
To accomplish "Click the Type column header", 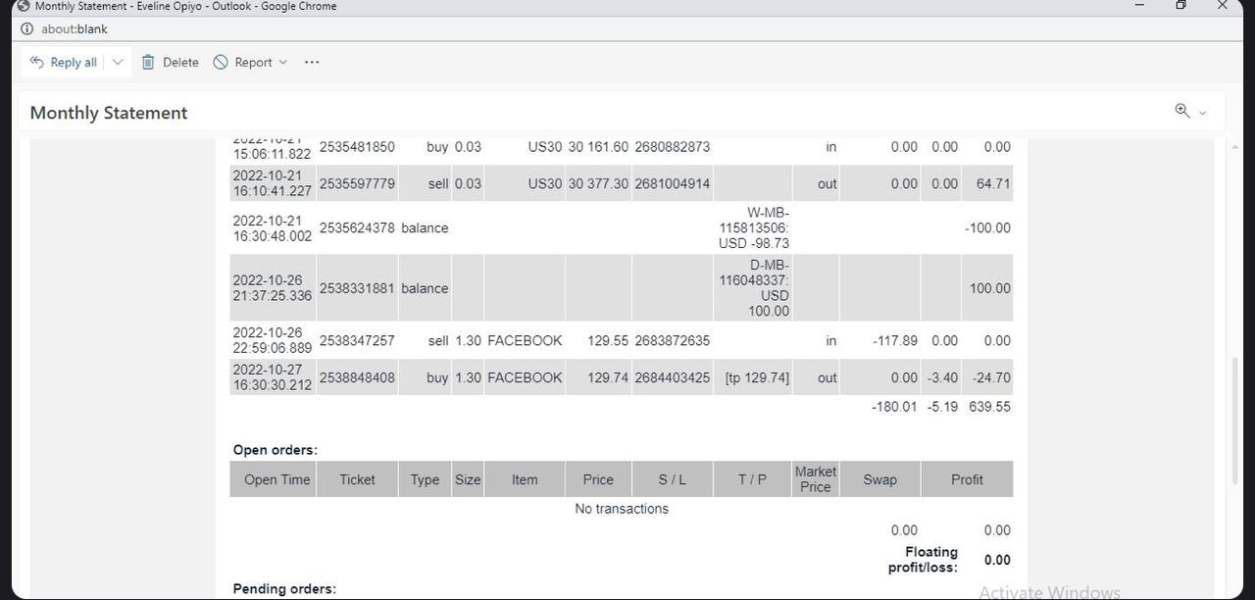I will point(425,480).
